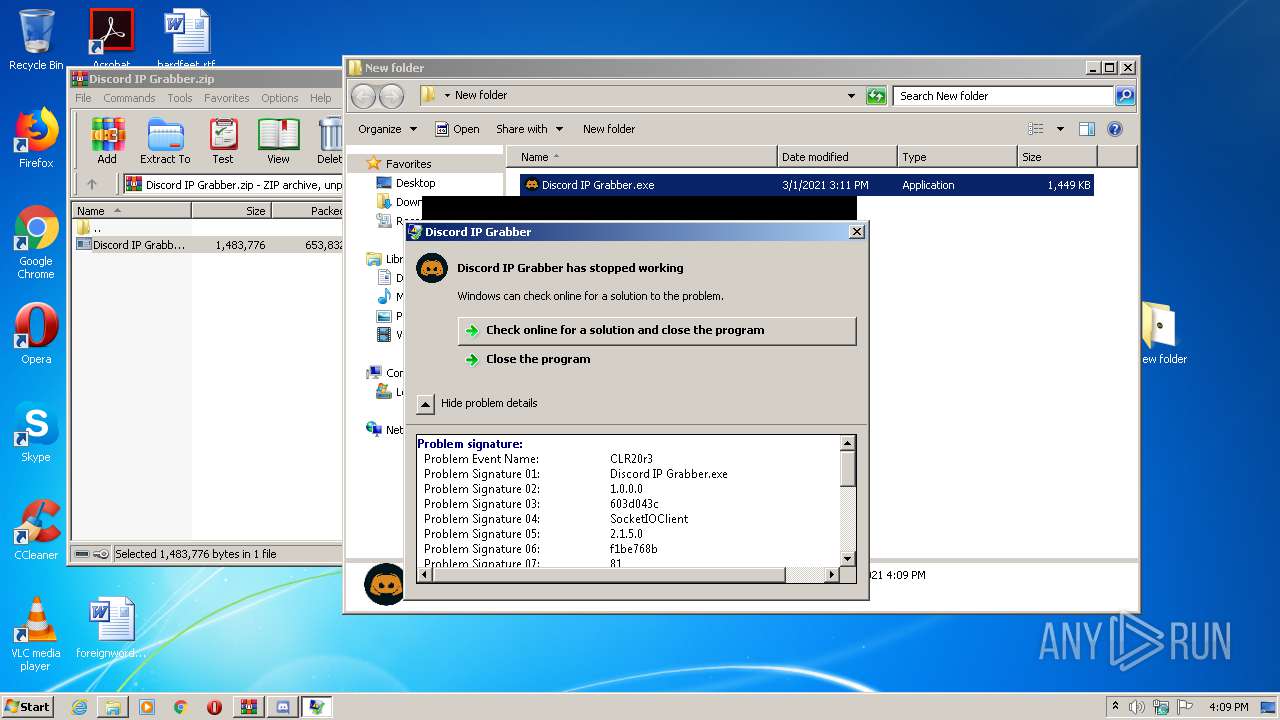Open Recycle Bin desktop icon
This screenshot has width=1280, height=720.
[x=36, y=40]
